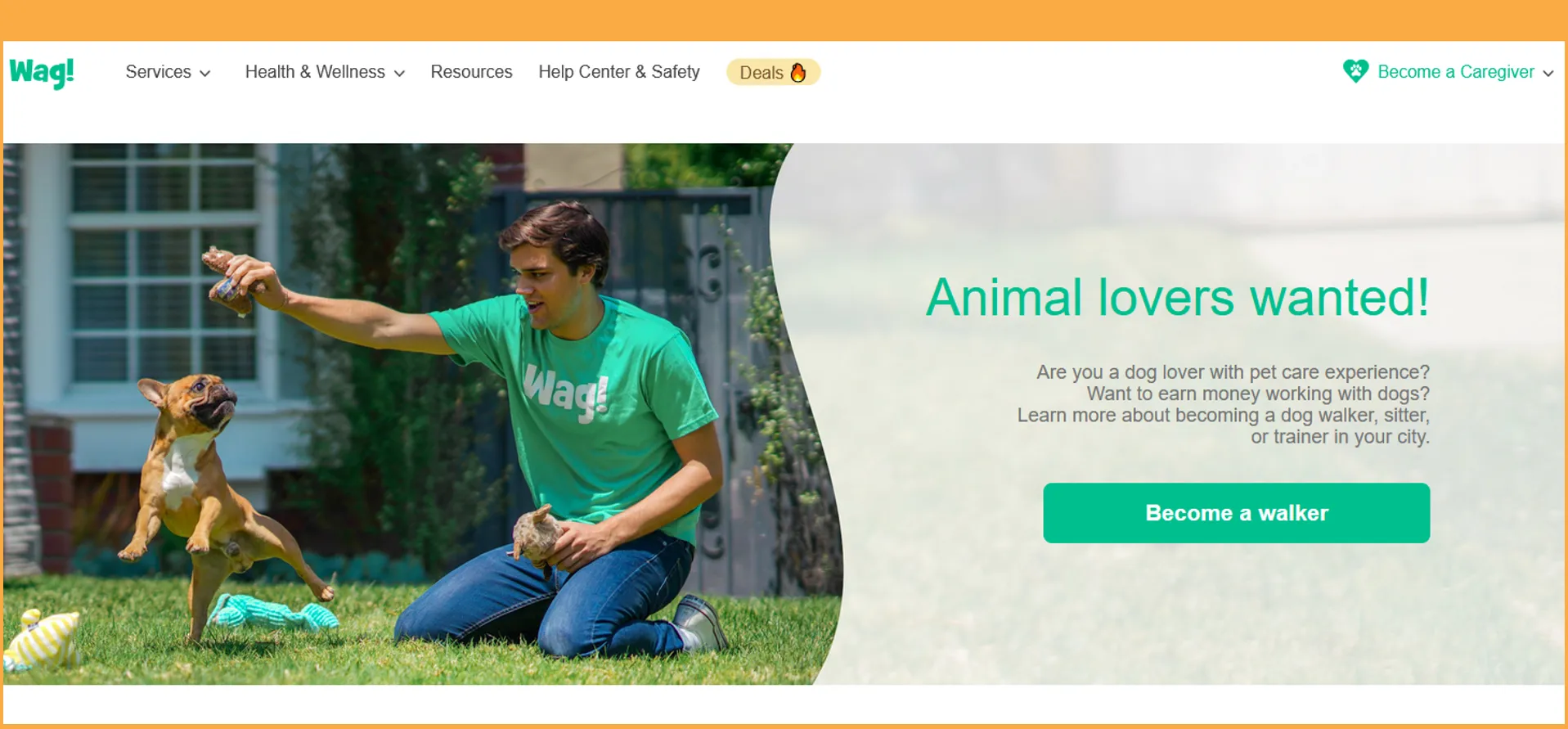Open the Become a Caregiver chevron arrow
Screen dimensions: 1568x729
(1548, 74)
